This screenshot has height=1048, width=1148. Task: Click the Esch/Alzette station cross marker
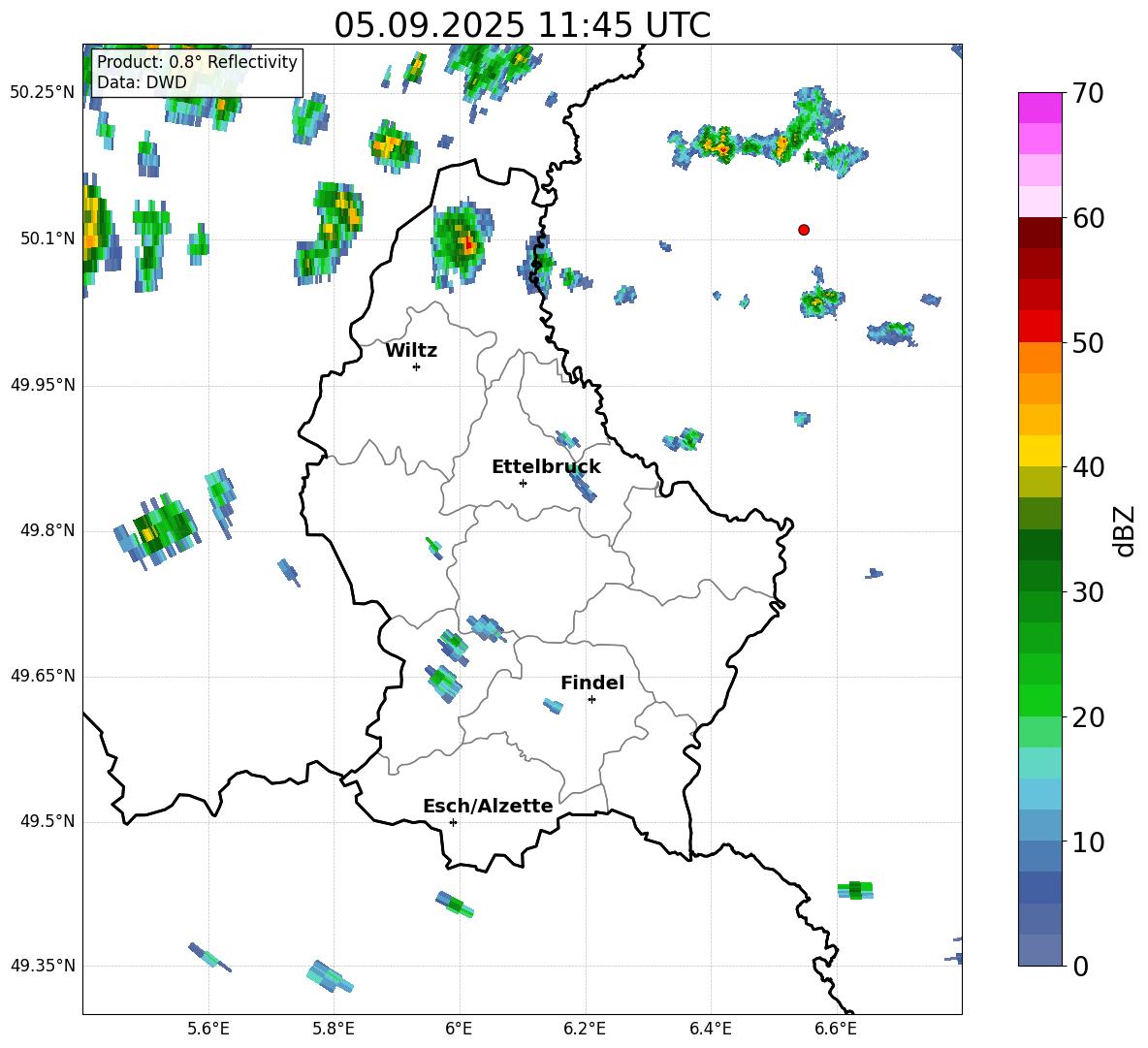coord(453,822)
